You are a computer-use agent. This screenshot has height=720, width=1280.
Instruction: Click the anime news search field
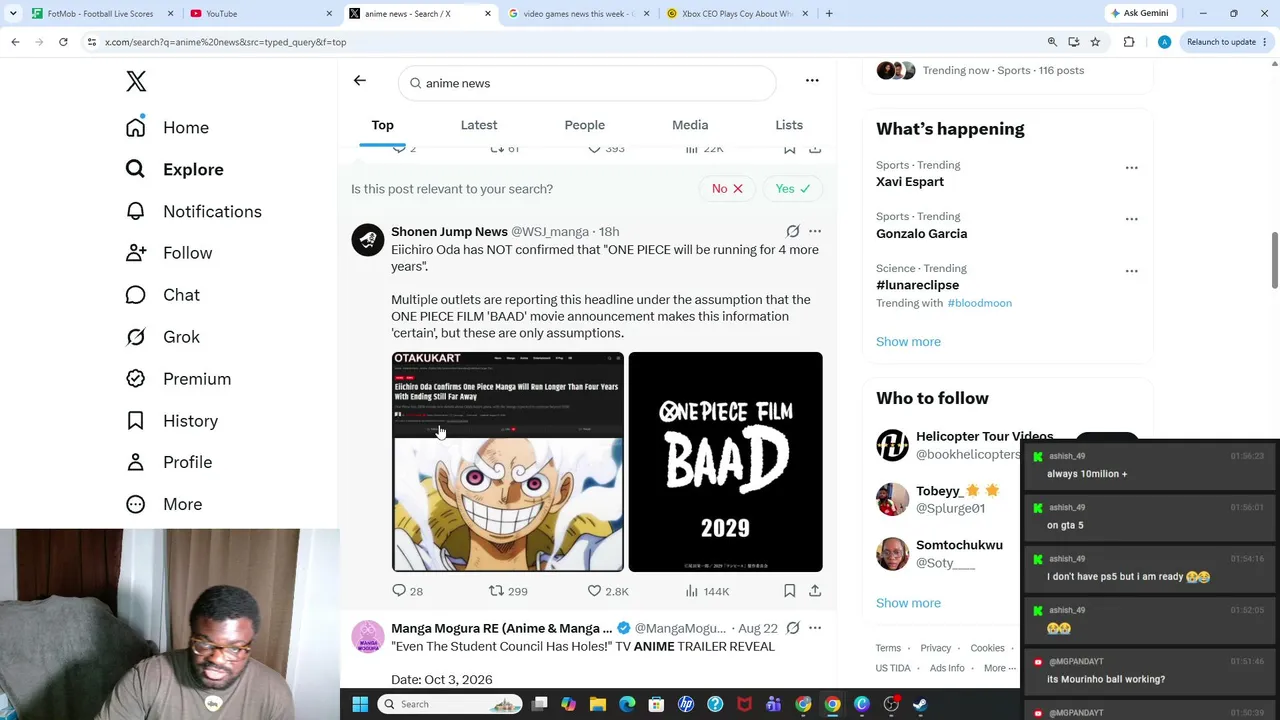click(587, 83)
